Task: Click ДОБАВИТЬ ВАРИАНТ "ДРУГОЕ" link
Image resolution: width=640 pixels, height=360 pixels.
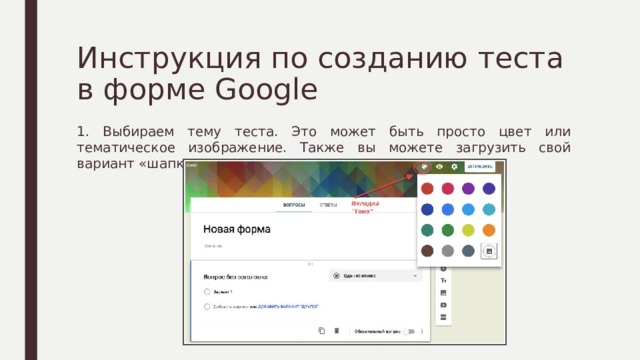Action: [288, 307]
